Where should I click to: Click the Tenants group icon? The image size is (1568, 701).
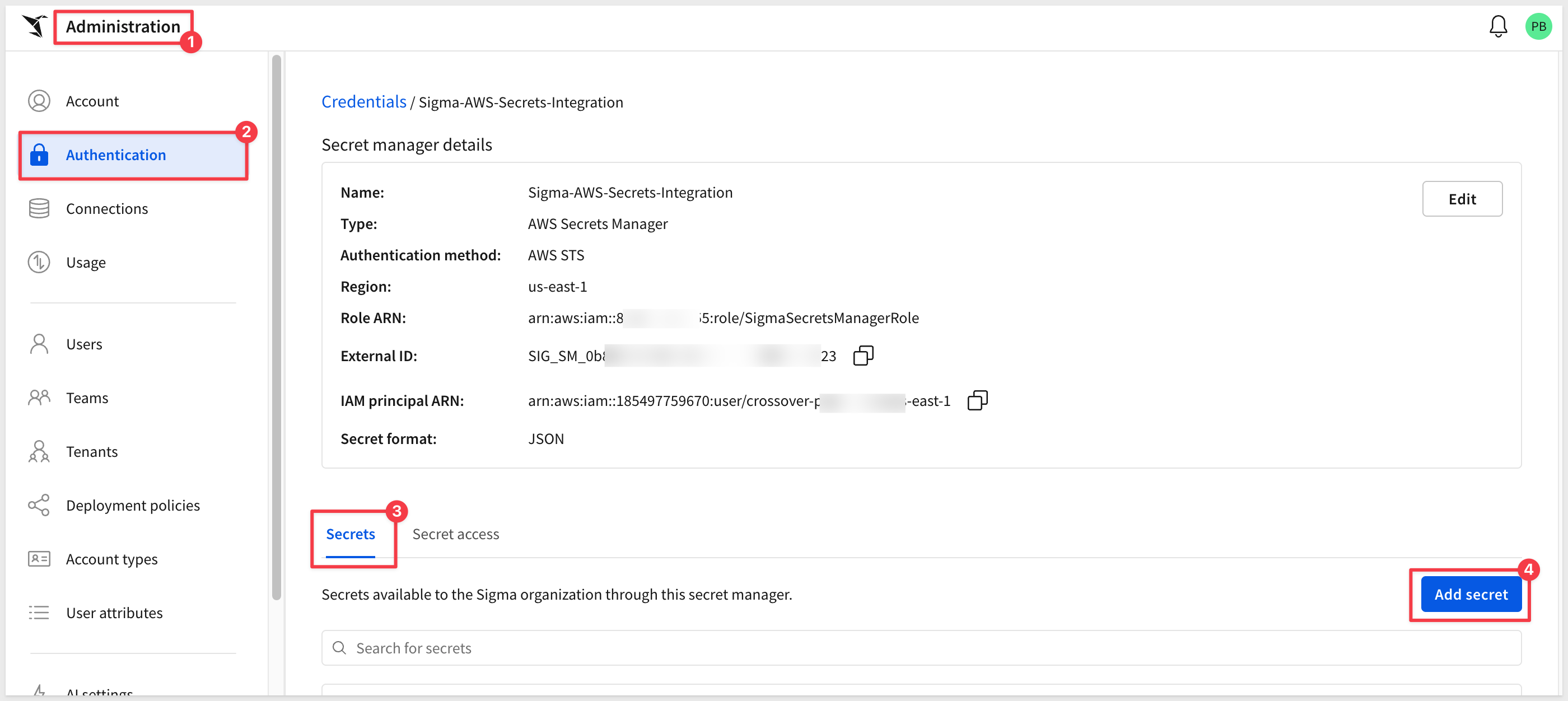click(x=39, y=451)
